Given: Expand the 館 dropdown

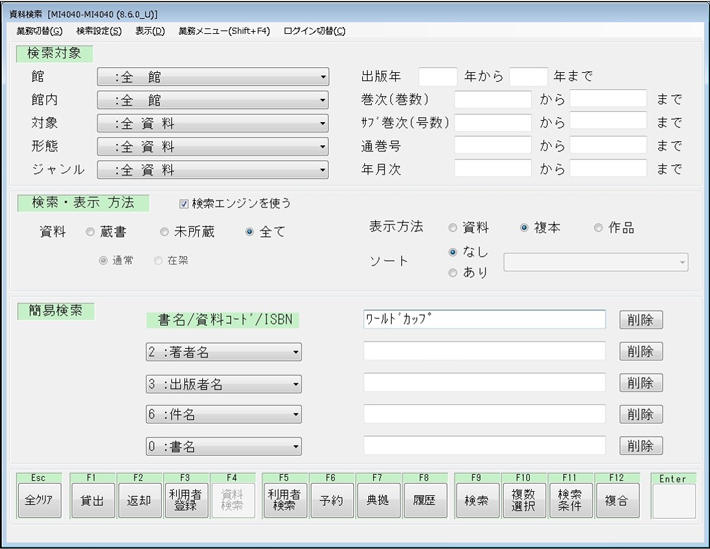Looking at the screenshot, I should pyautogui.click(x=213, y=77).
